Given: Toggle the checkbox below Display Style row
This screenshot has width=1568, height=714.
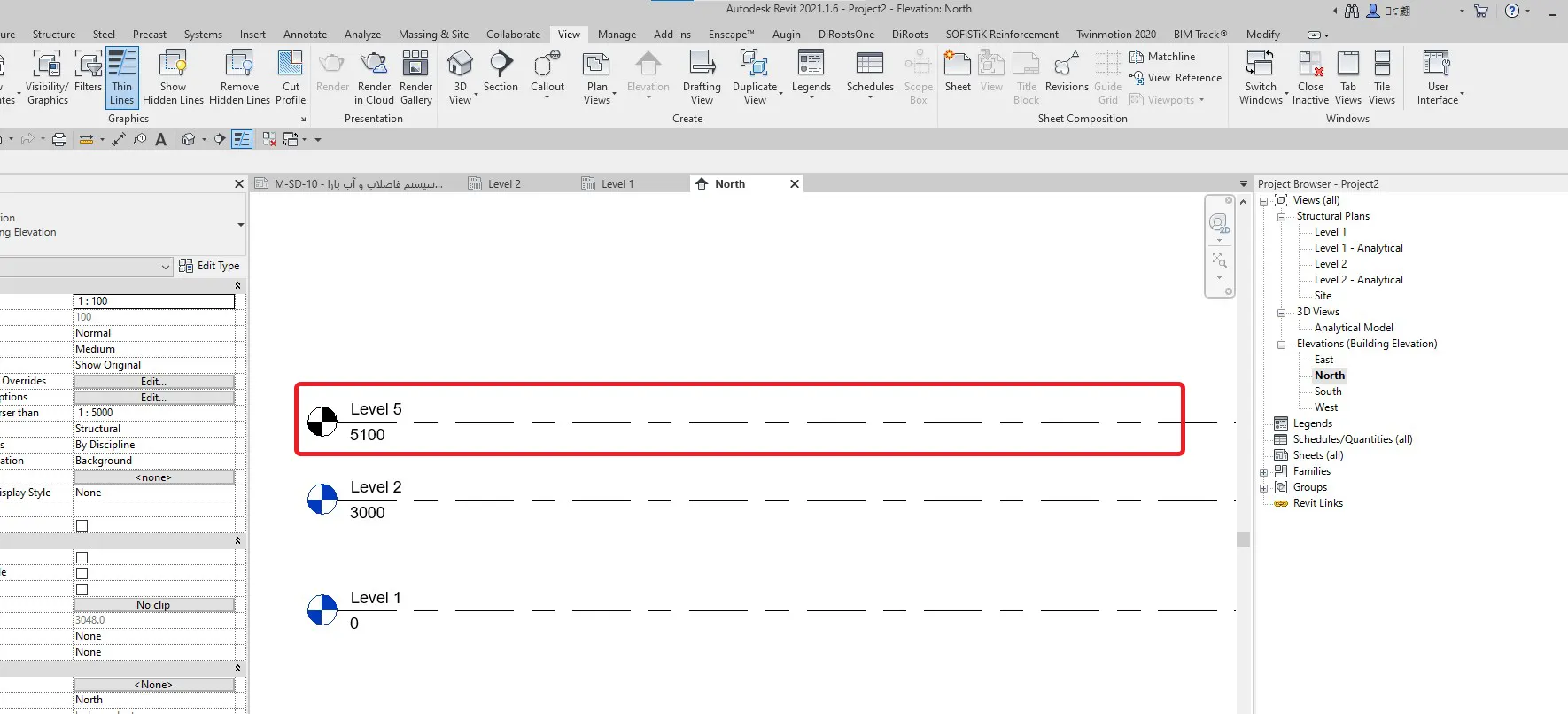Looking at the screenshot, I should (x=82, y=525).
